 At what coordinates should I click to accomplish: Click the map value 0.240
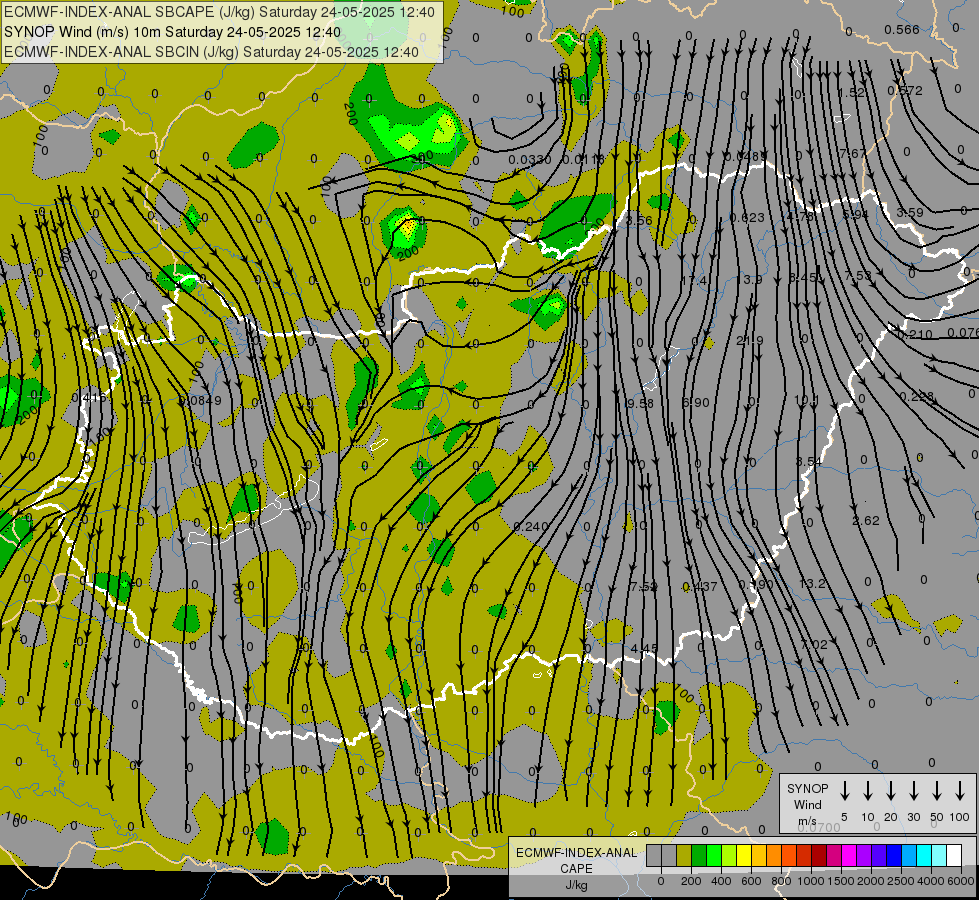tap(531, 527)
